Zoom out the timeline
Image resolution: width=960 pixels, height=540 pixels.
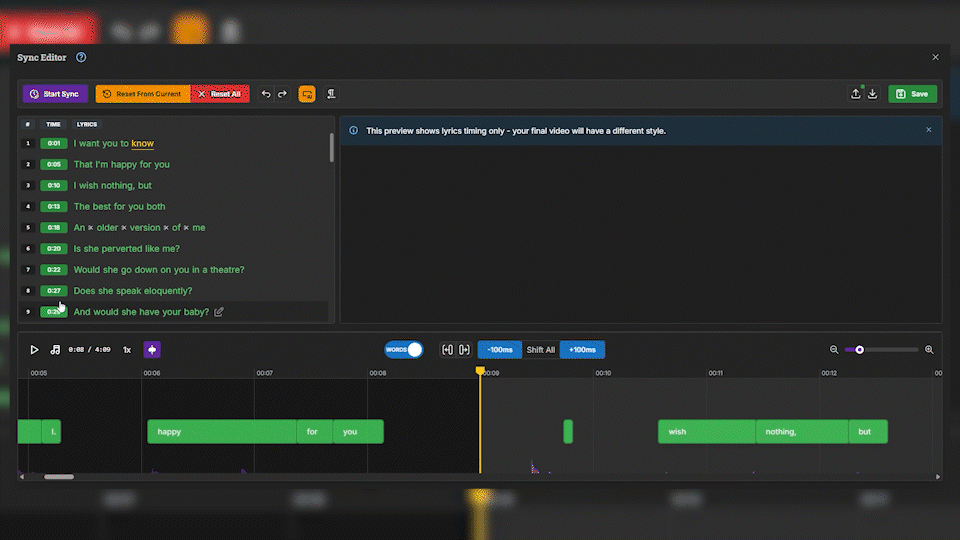[834, 350]
